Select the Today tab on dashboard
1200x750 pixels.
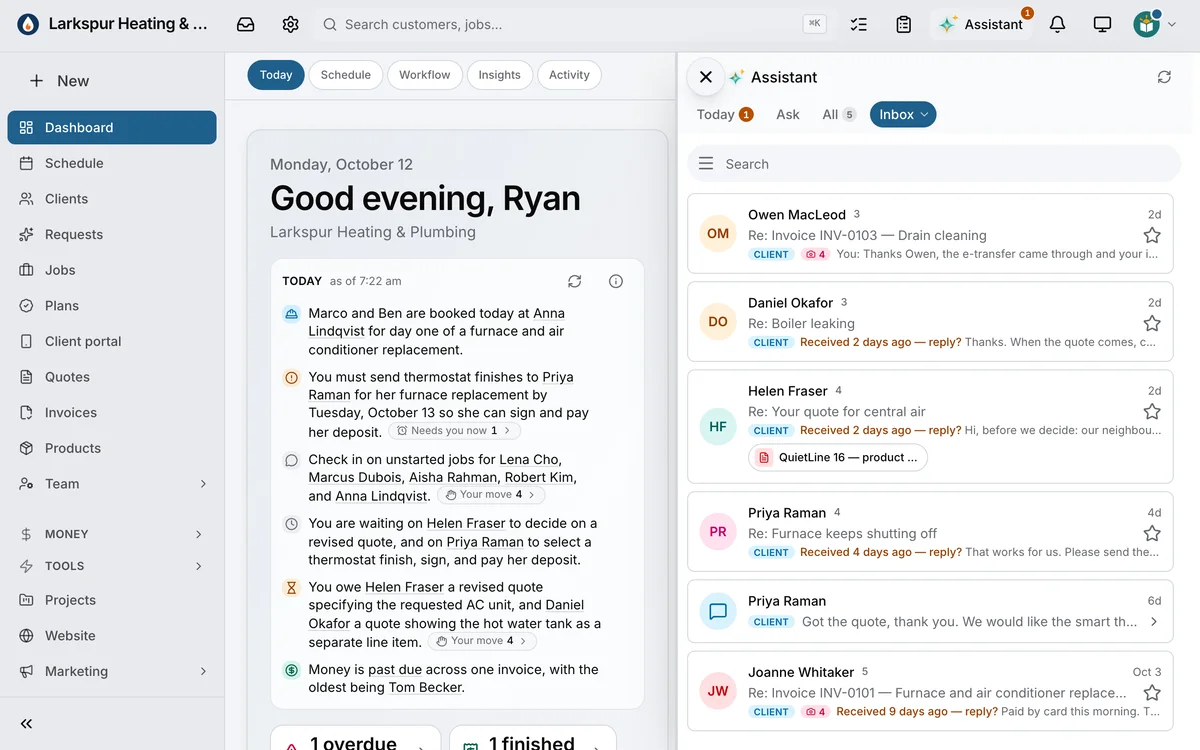(x=276, y=75)
